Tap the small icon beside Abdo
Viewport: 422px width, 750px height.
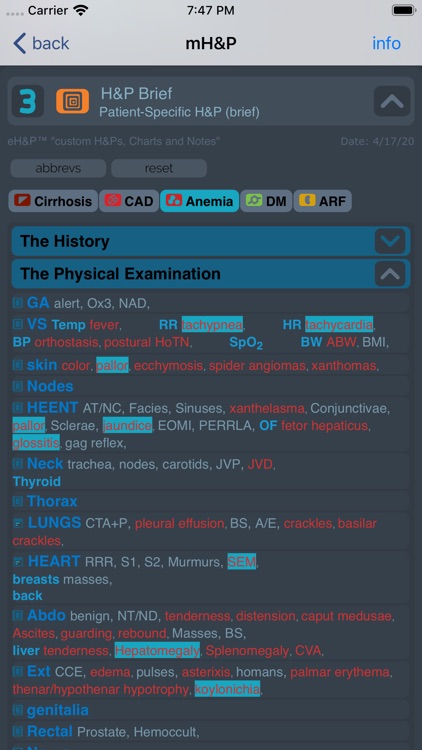click(18, 615)
